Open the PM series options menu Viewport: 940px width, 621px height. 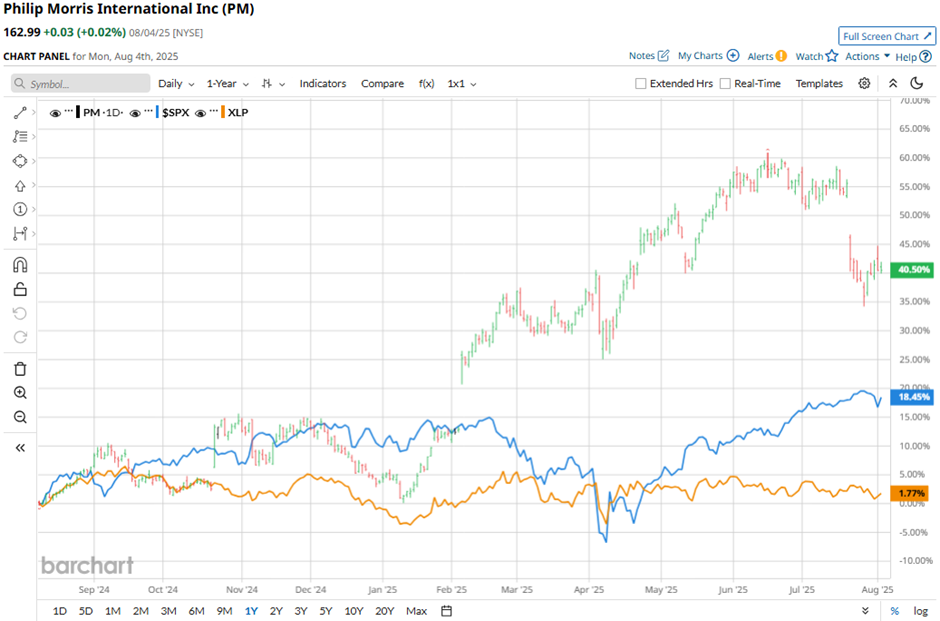(68, 111)
